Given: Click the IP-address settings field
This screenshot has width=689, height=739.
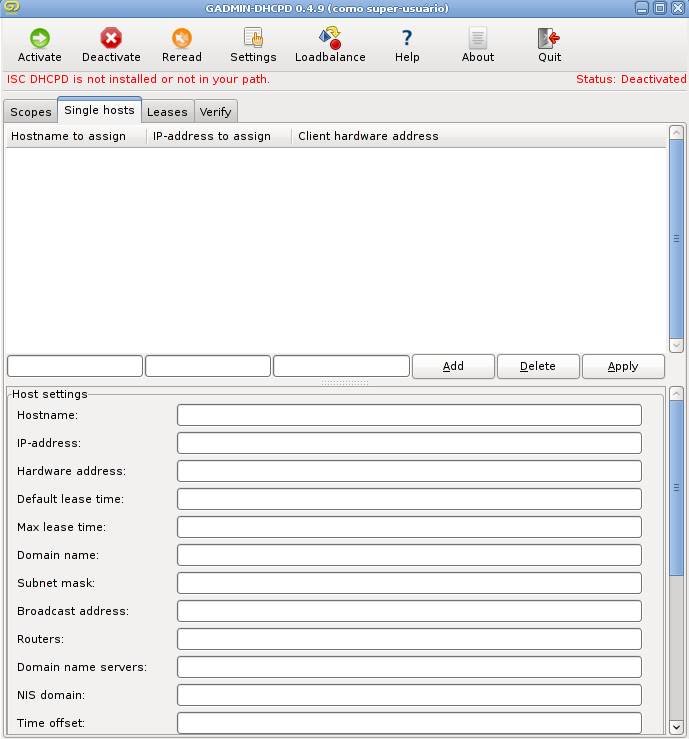Looking at the screenshot, I should [x=409, y=443].
